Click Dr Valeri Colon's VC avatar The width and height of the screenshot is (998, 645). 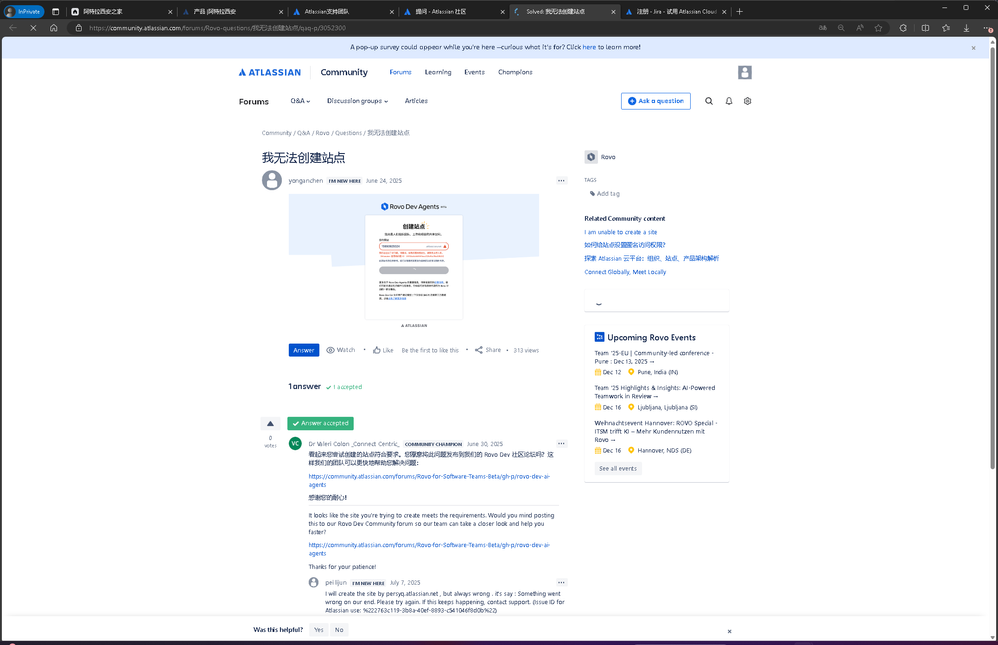pos(295,444)
